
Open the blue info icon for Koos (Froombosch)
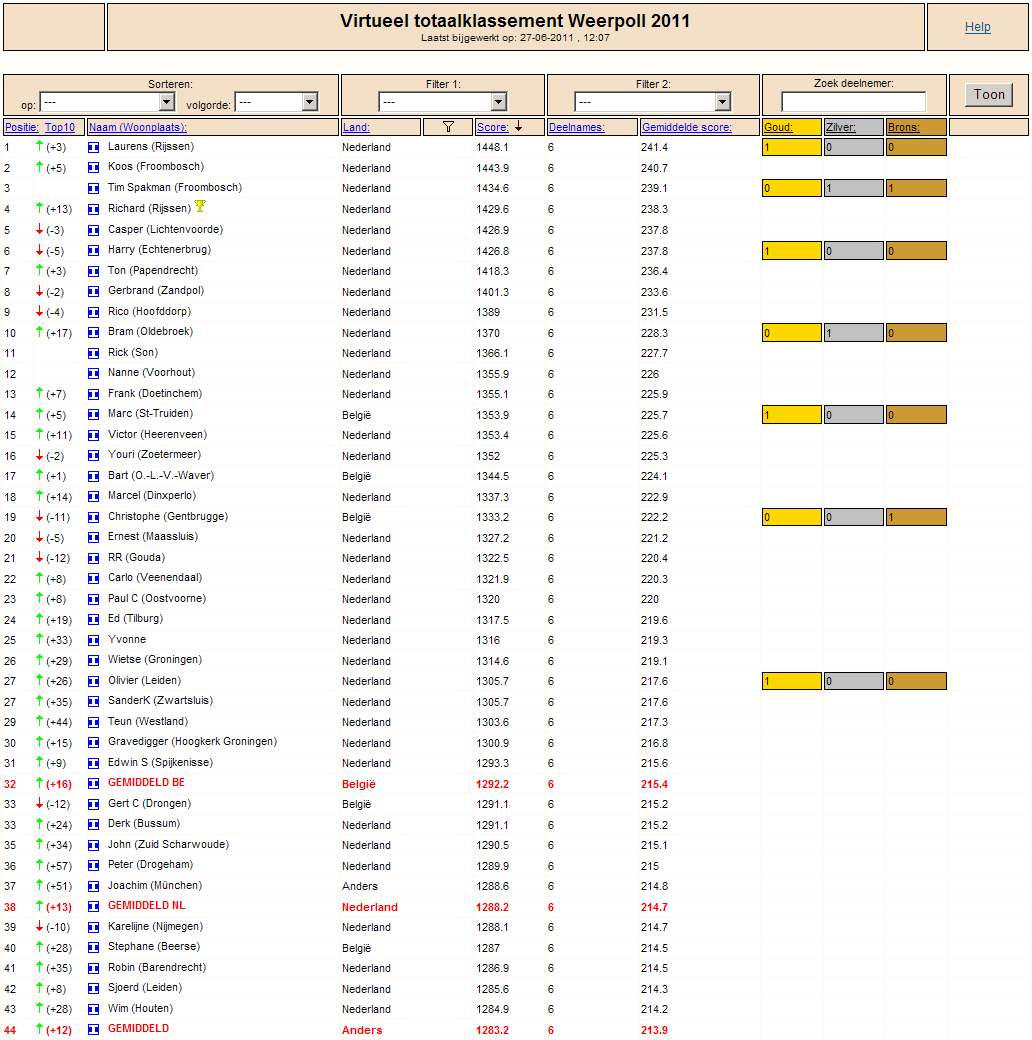click(x=94, y=168)
